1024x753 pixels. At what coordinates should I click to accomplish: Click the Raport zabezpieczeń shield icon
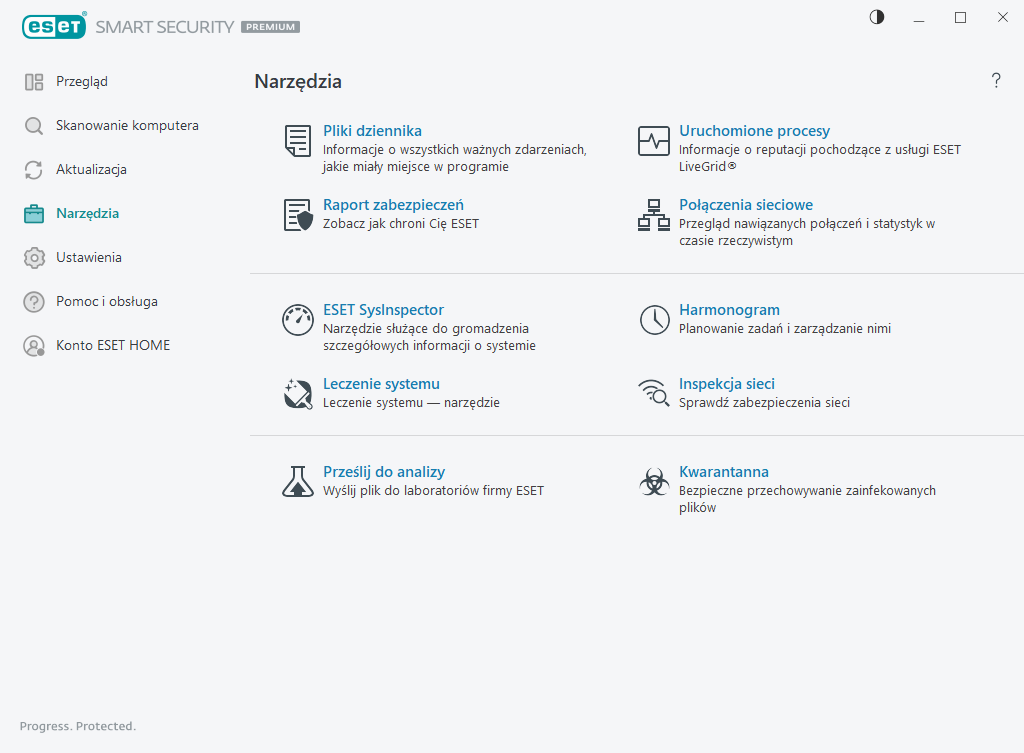298,215
